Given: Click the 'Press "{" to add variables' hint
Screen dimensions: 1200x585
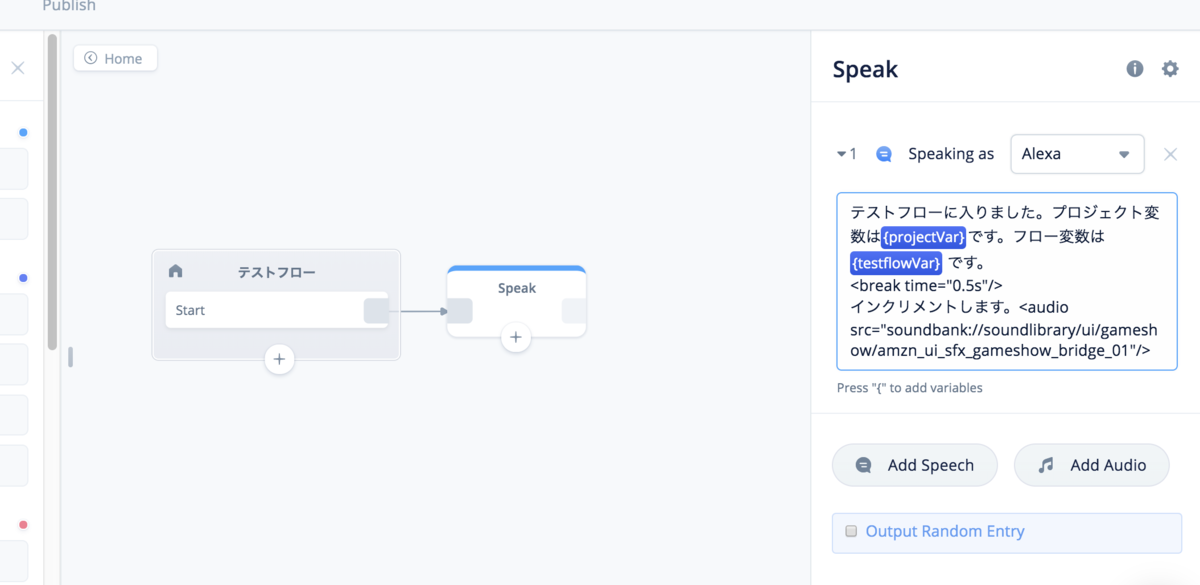Looking at the screenshot, I should pyautogui.click(x=909, y=387).
